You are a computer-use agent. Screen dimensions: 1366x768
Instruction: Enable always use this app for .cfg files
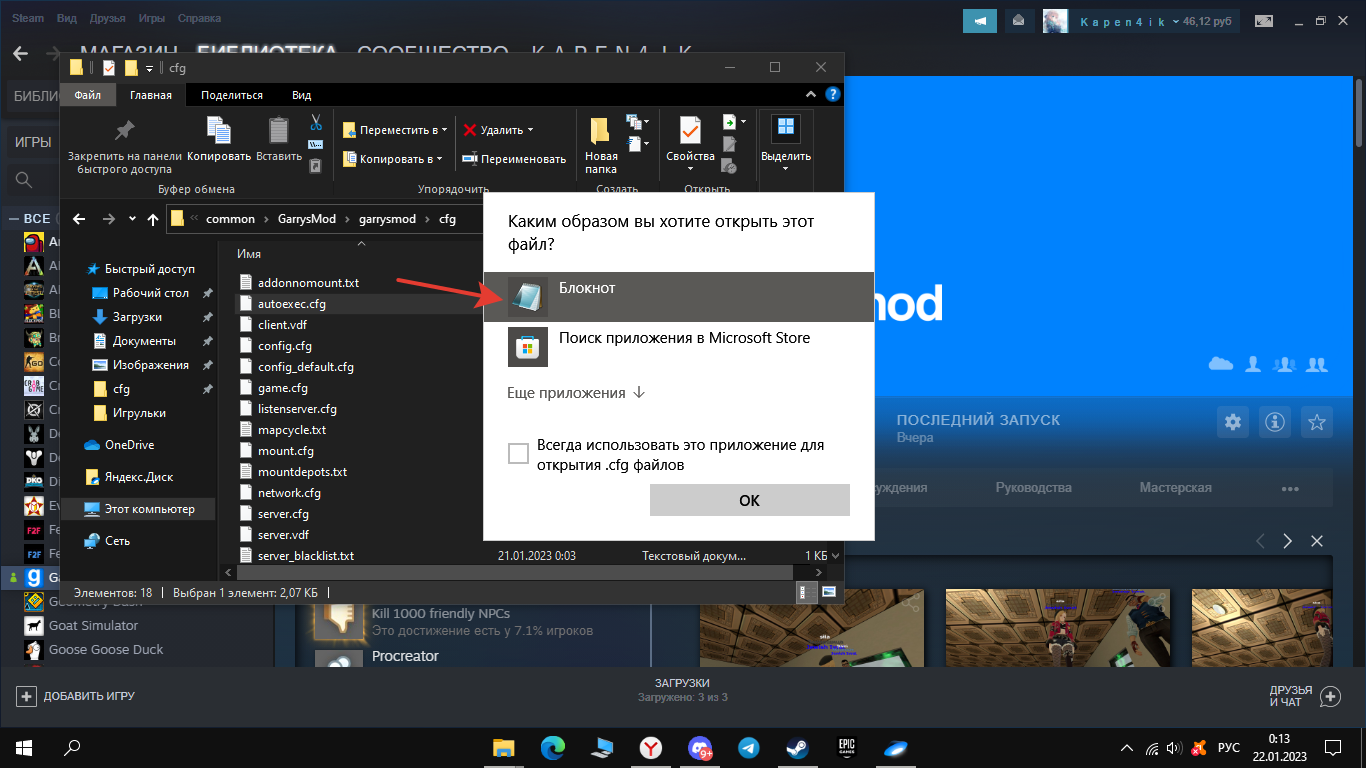518,454
